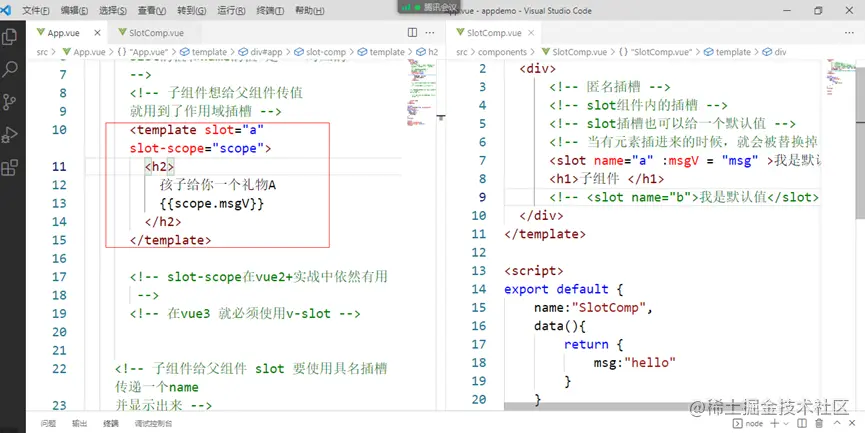The height and width of the screenshot is (433, 865).
Task: Open the Search view in activity bar
Action: (10, 69)
